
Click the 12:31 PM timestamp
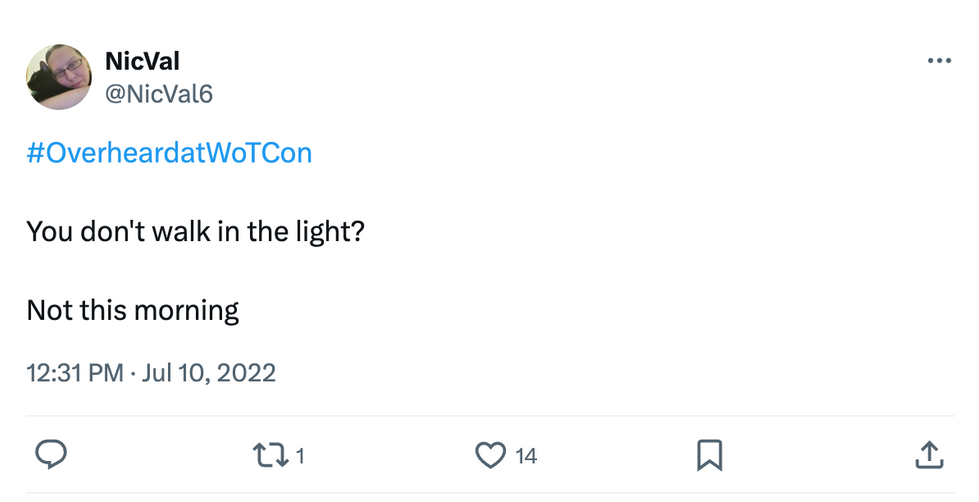point(75,373)
